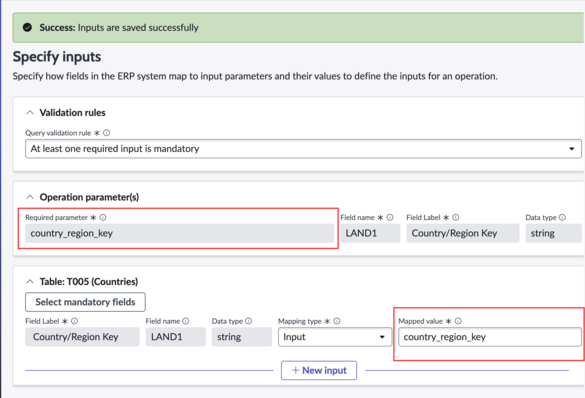This screenshot has width=585, height=398.
Task: Collapse the Validation rules section
Action: [30, 113]
